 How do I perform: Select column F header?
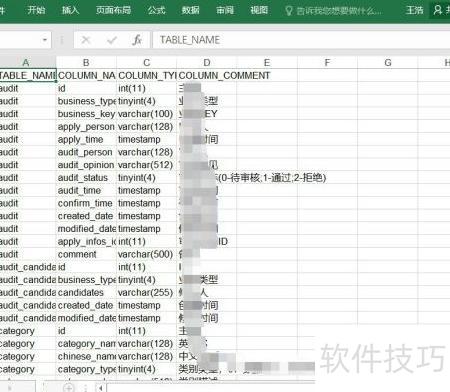coord(327,62)
